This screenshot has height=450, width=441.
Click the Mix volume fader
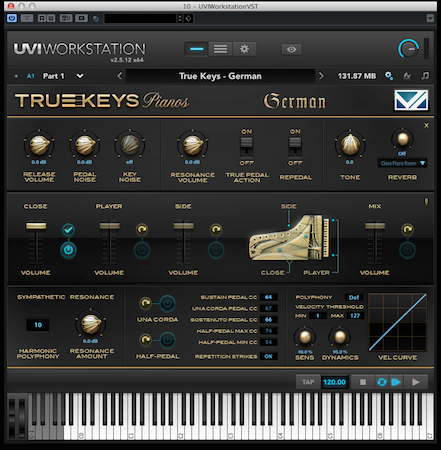click(375, 226)
